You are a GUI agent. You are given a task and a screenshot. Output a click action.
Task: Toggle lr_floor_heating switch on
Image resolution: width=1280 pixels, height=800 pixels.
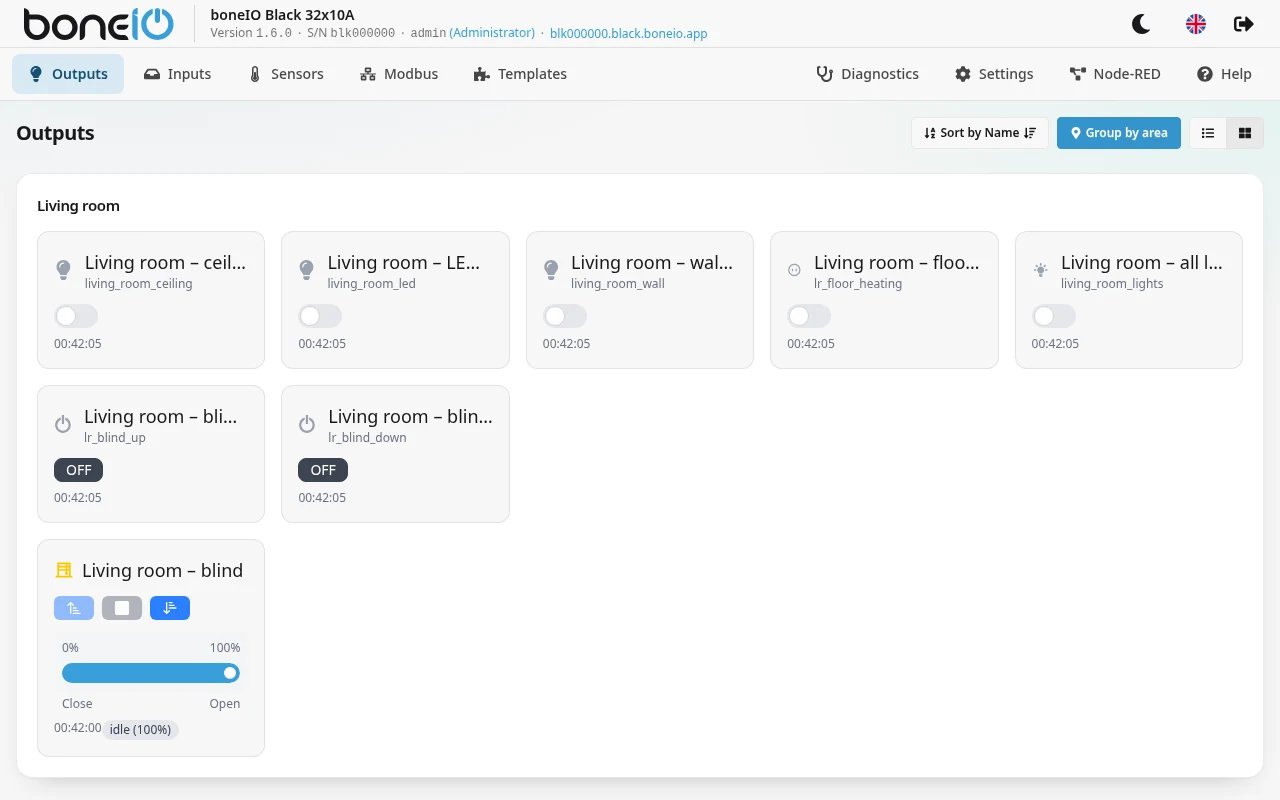809,316
